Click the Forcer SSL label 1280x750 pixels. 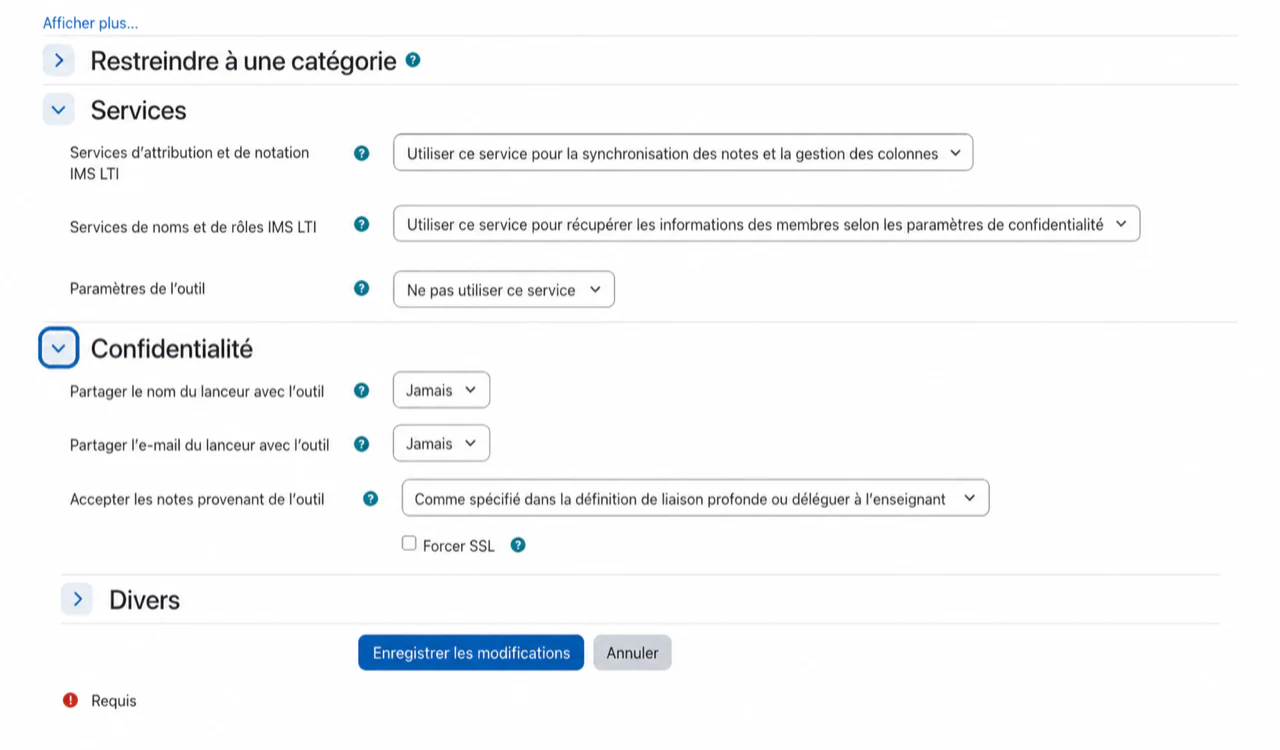pyautogui.click(x=459, y=546)
